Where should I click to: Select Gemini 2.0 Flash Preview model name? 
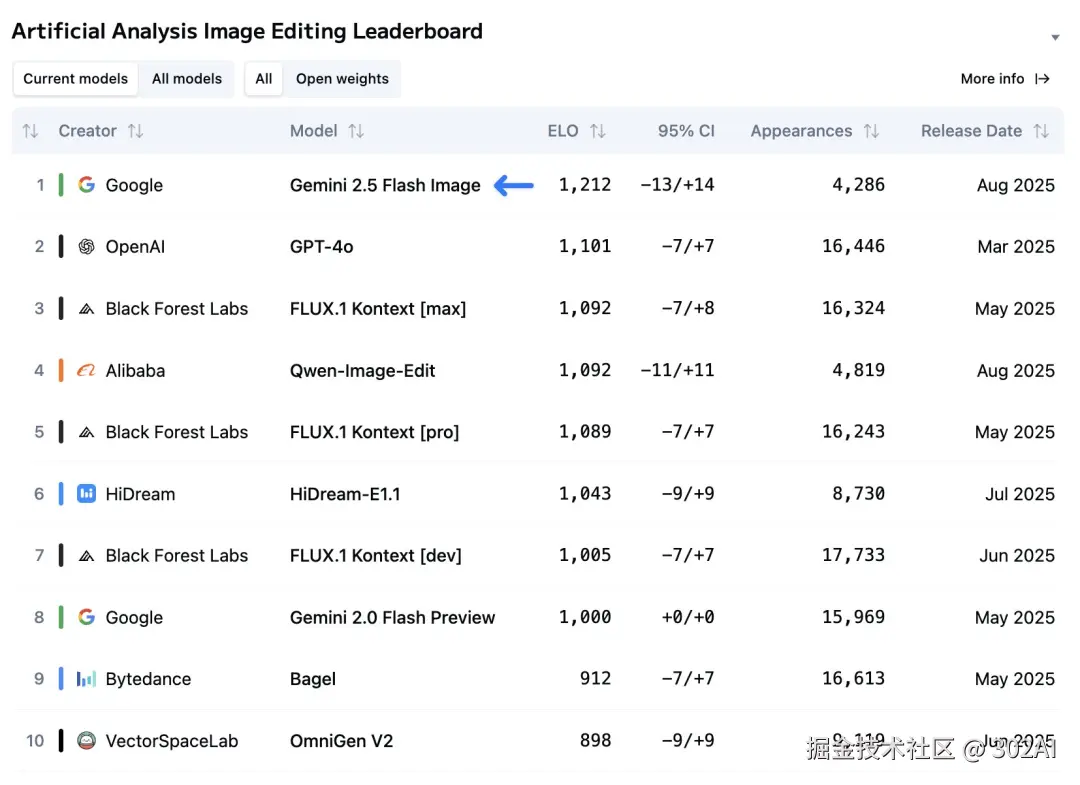[x=393, y=617]
